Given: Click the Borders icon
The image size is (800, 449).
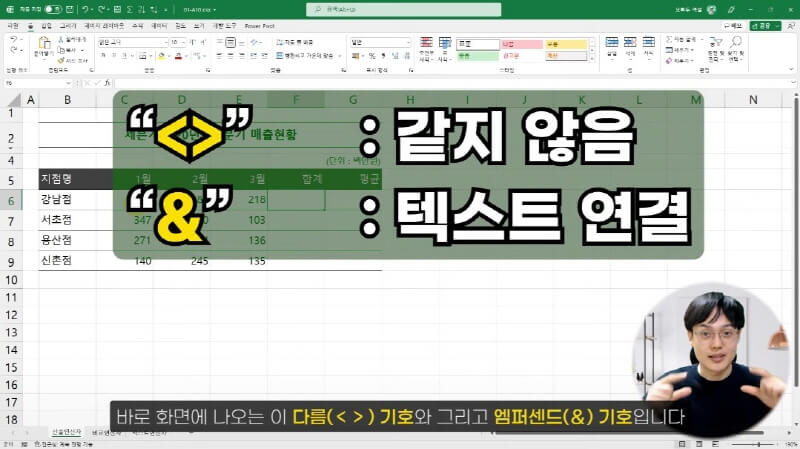Looking at the screenshot, I should point(142,56).
